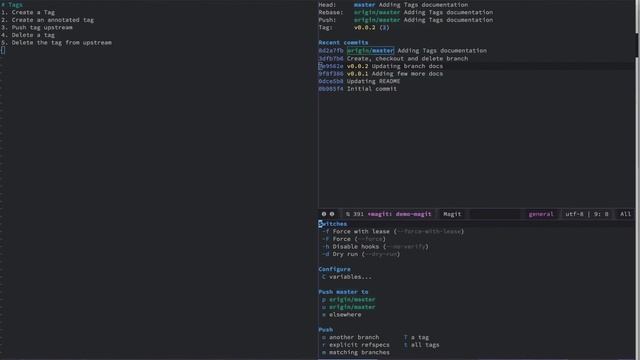Select push matching branches
This screenshot has width=640, height=360.
click(356, 352)
